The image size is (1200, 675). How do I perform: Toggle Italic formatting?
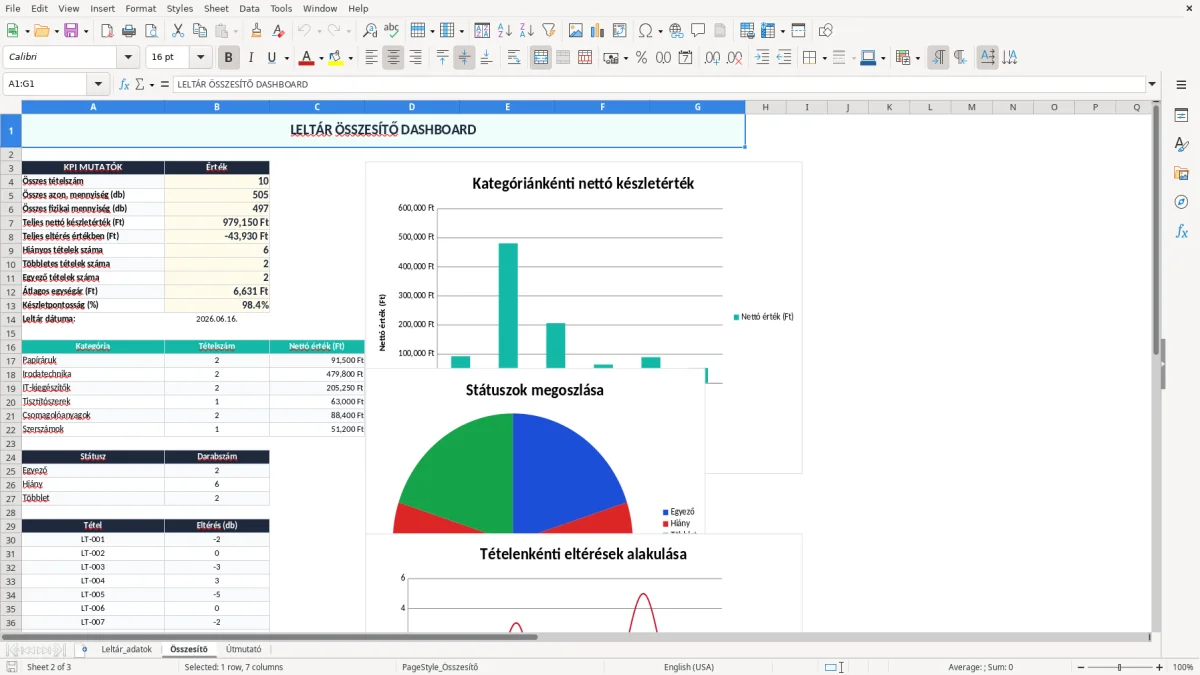250,58
